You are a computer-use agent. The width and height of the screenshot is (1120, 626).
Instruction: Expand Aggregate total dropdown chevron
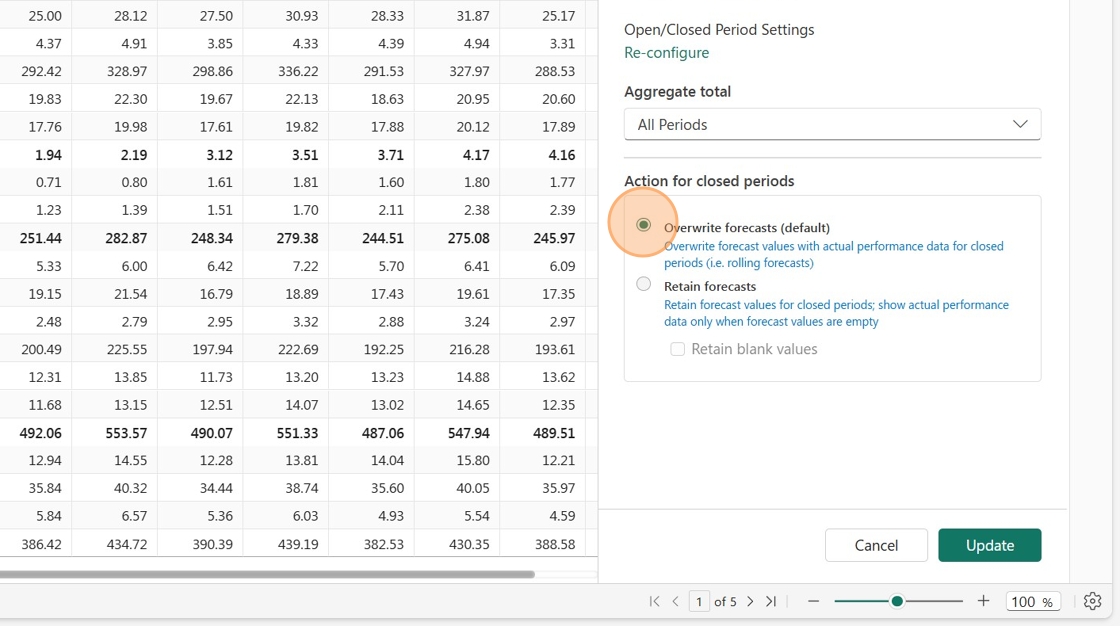click(1020, 124)
